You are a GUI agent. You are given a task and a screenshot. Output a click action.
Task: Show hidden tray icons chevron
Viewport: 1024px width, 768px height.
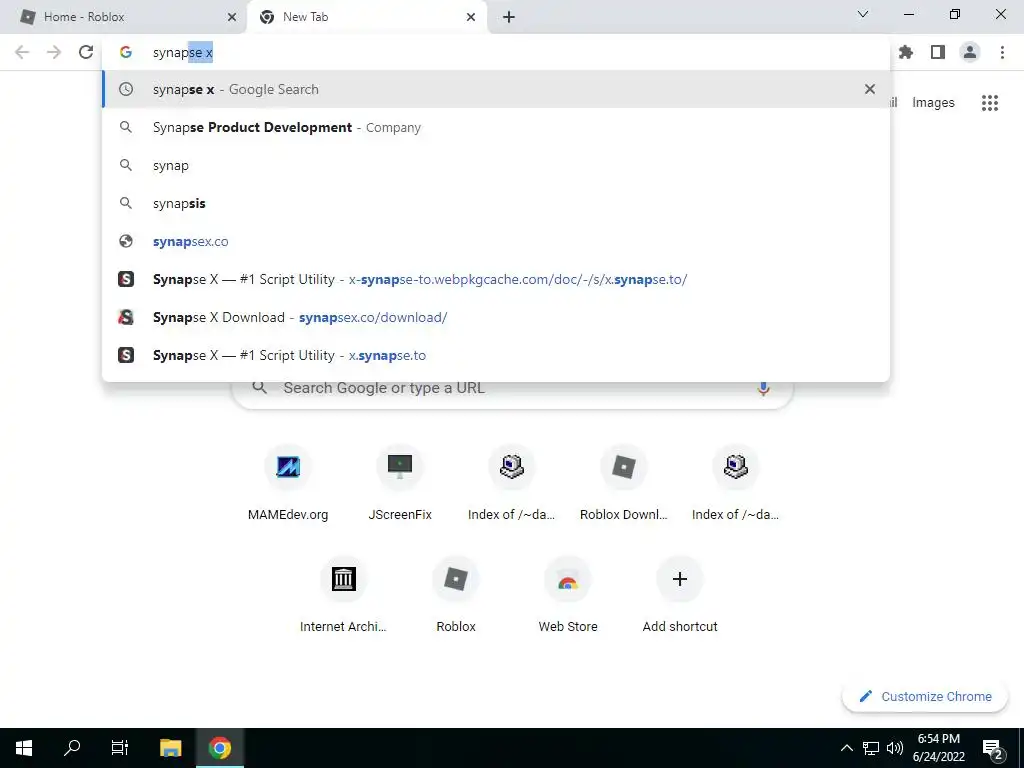coord(846,748)
